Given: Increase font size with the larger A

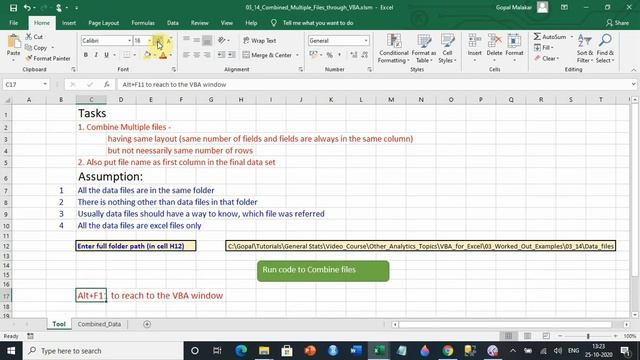Looking at the screenshot, I should coord(159,40).
